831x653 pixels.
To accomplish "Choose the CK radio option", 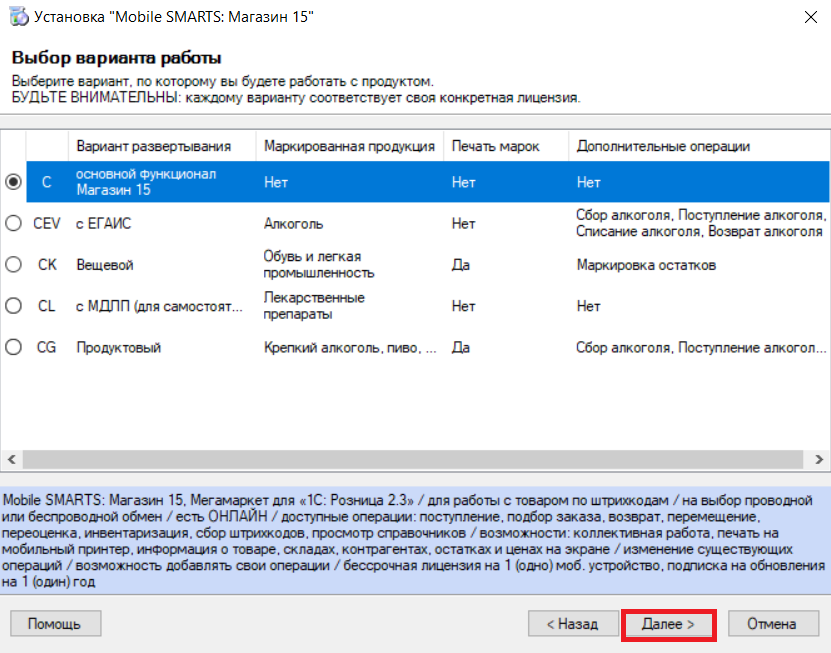I will (x=13, y=264).
